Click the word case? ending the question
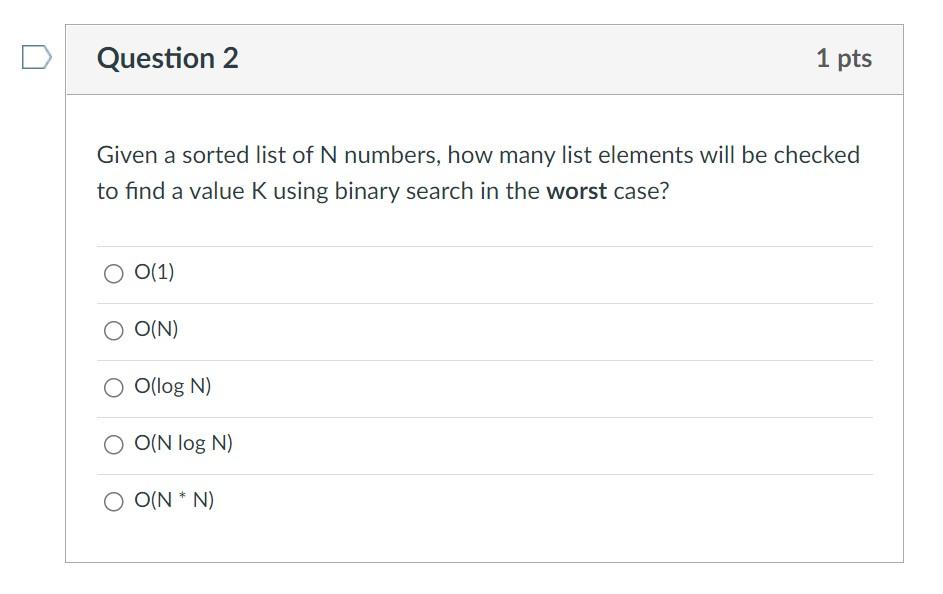Image resolution: width=943 pixels, height=594 pixels. click(x=641, y=191)
